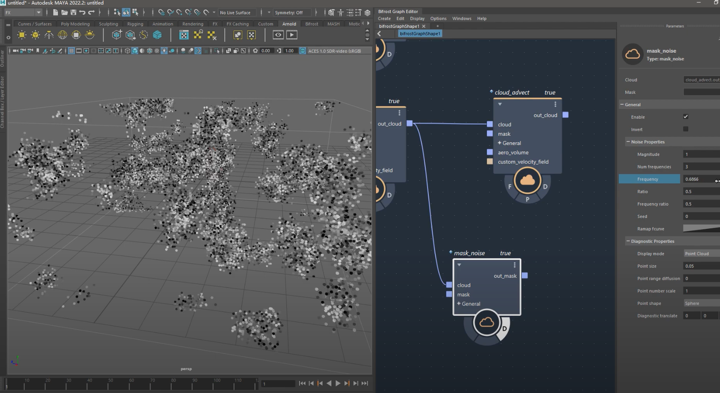This screenshot has height=393, width=720.
Task: Toggle selected select-mode icon in status line
Action: pyautogui.click(x=126, y=12)
